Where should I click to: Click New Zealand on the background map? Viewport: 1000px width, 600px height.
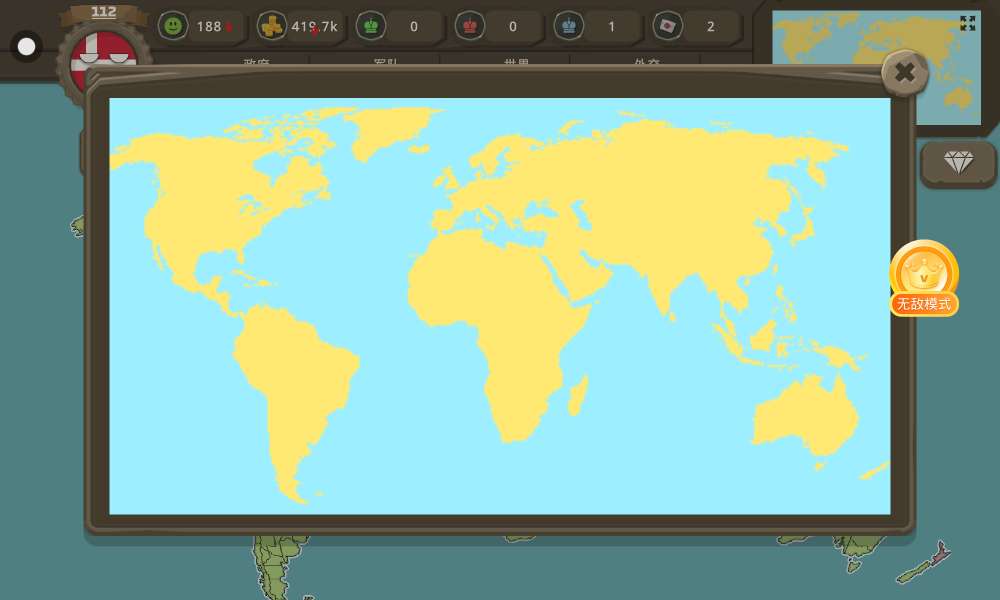(925, 563)
